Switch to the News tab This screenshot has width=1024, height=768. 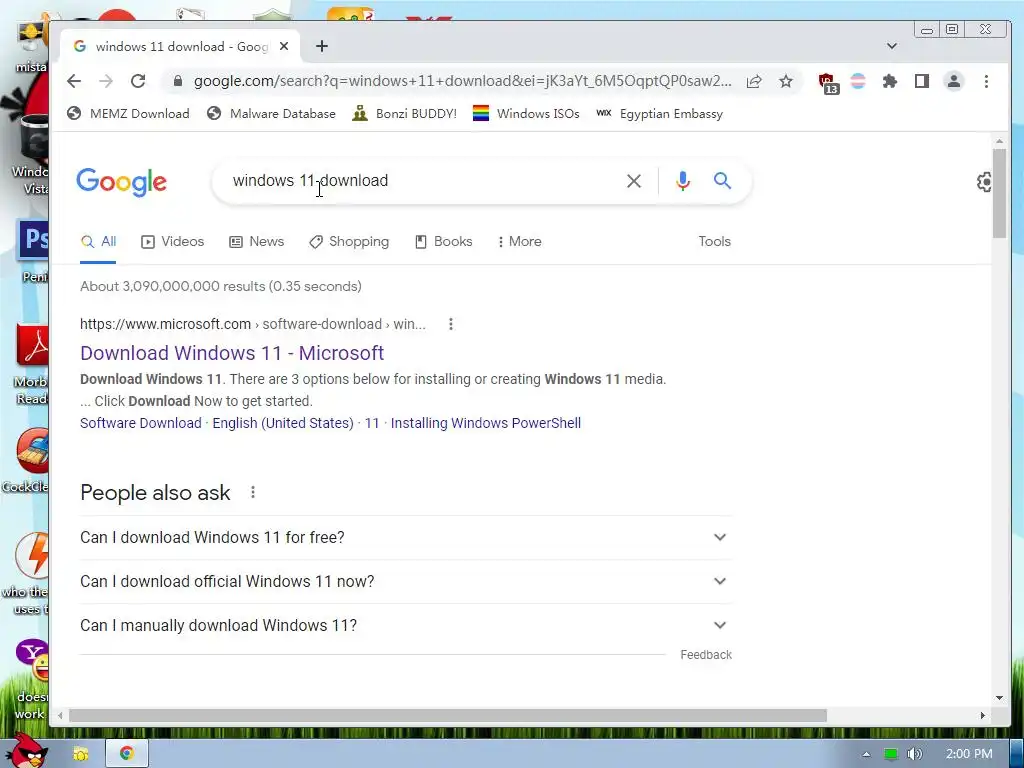(x=257, y=242)
